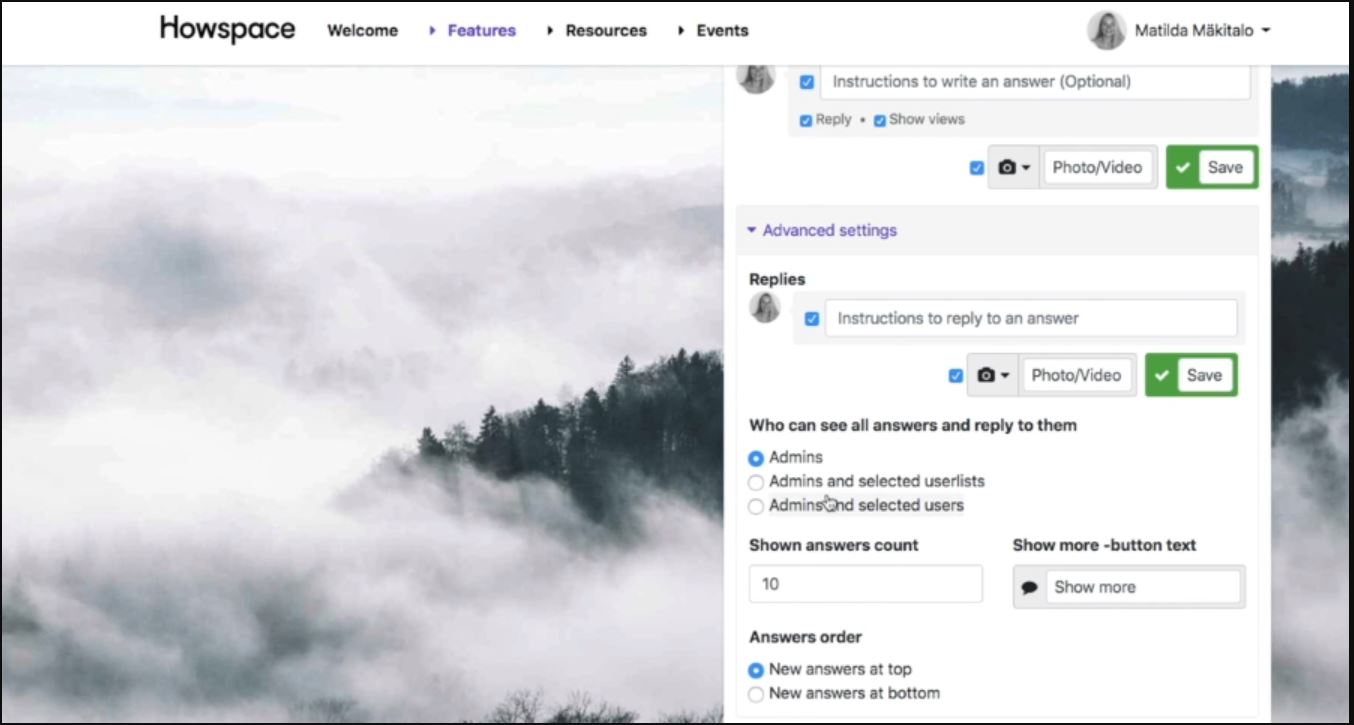This screenshot has height=725, width=1354.
Task: Click the 'Show more -button text' label
Action: [1104, 546]
